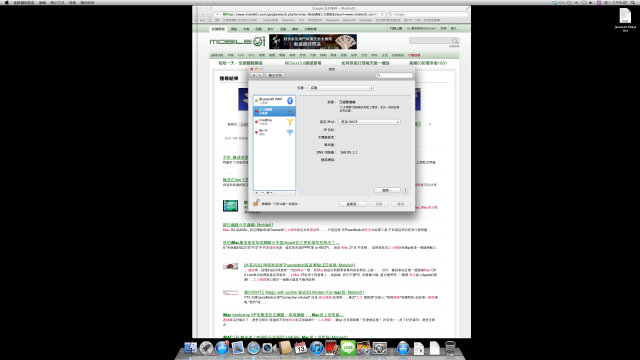Select first tab on Mobile01 green top bar

(x=218, y=29)
